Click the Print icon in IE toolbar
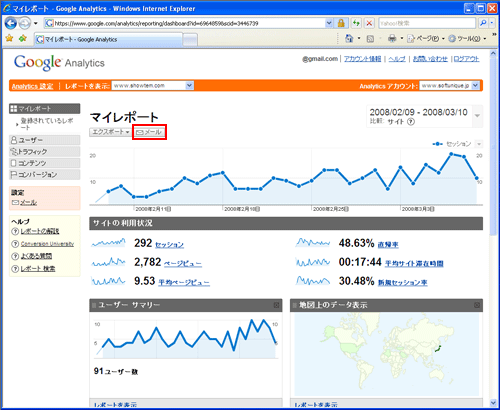500x410 pixels. (392, 39)
